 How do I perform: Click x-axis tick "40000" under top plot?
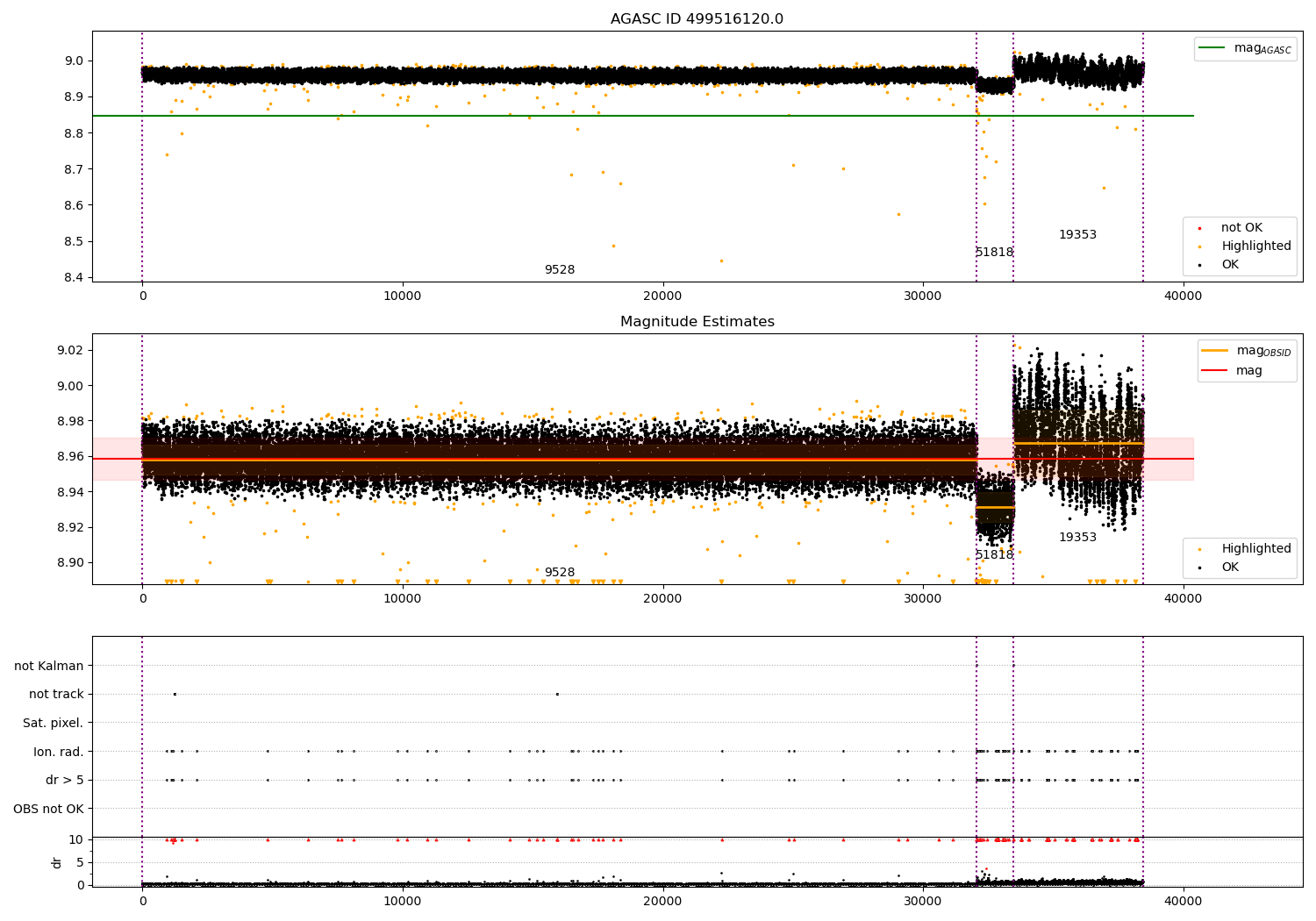[x=1183, y=296]
